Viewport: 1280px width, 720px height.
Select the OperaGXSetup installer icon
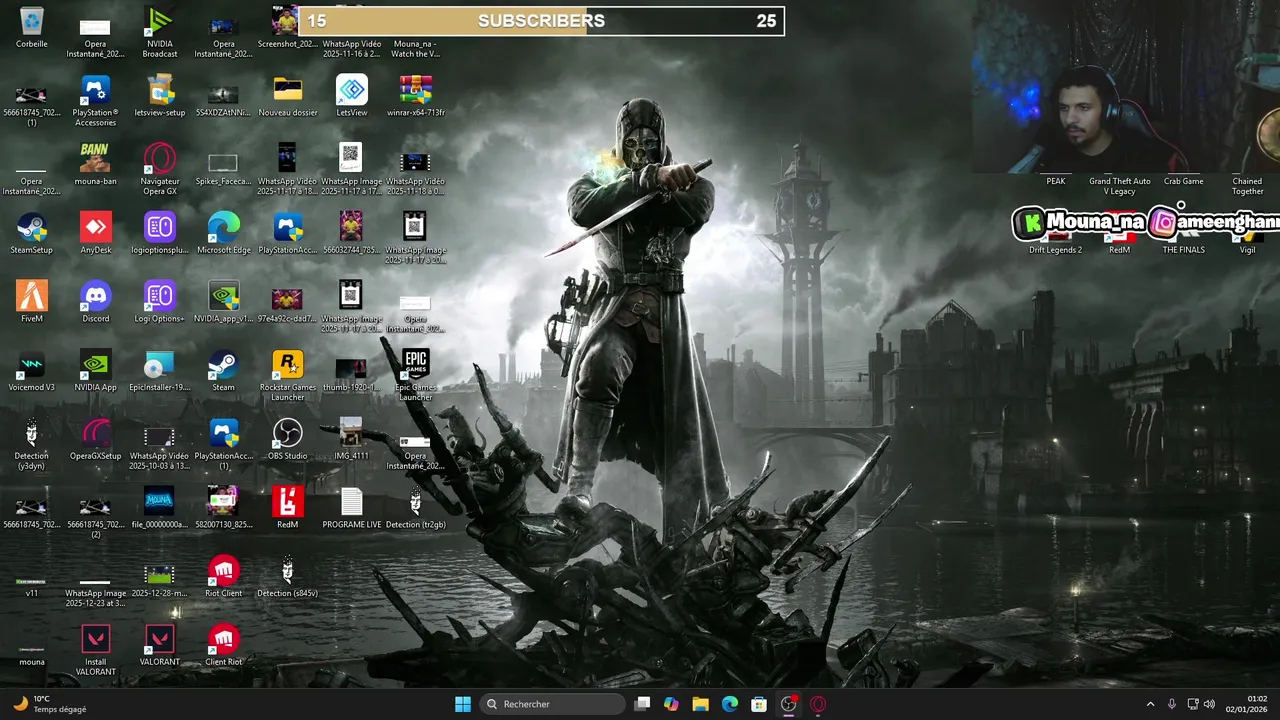95,439
